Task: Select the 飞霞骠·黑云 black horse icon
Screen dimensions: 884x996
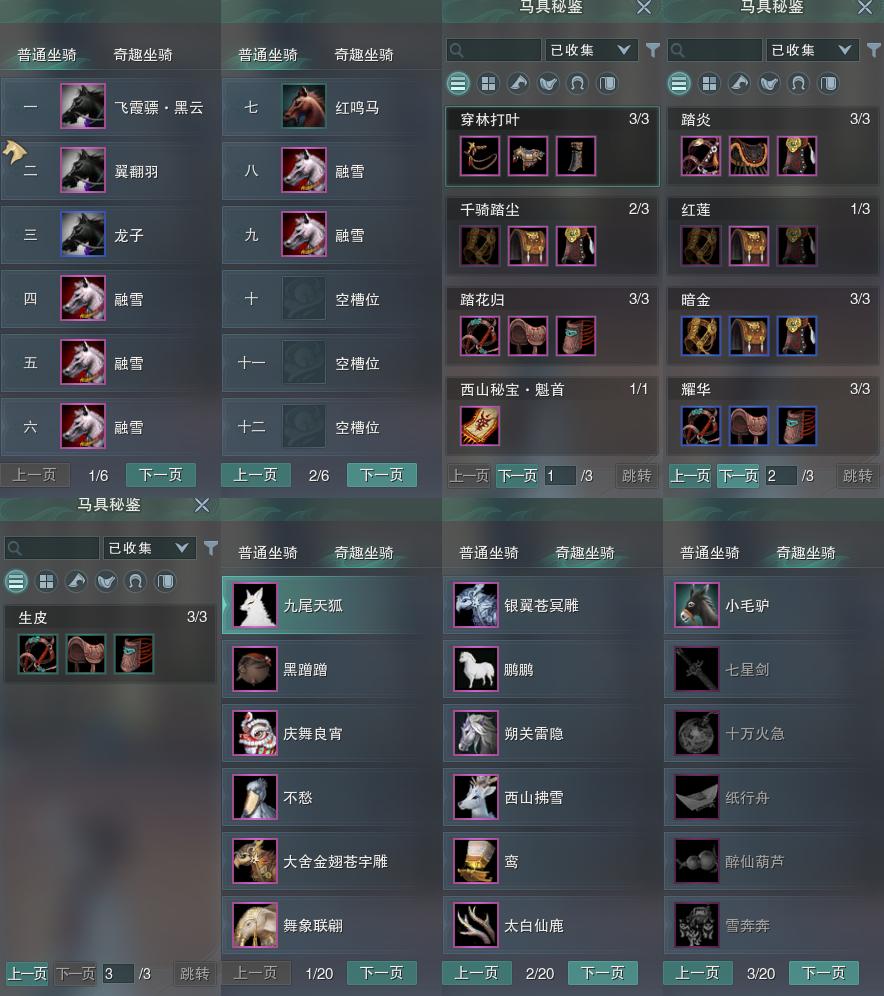Action: click(83, 107)
